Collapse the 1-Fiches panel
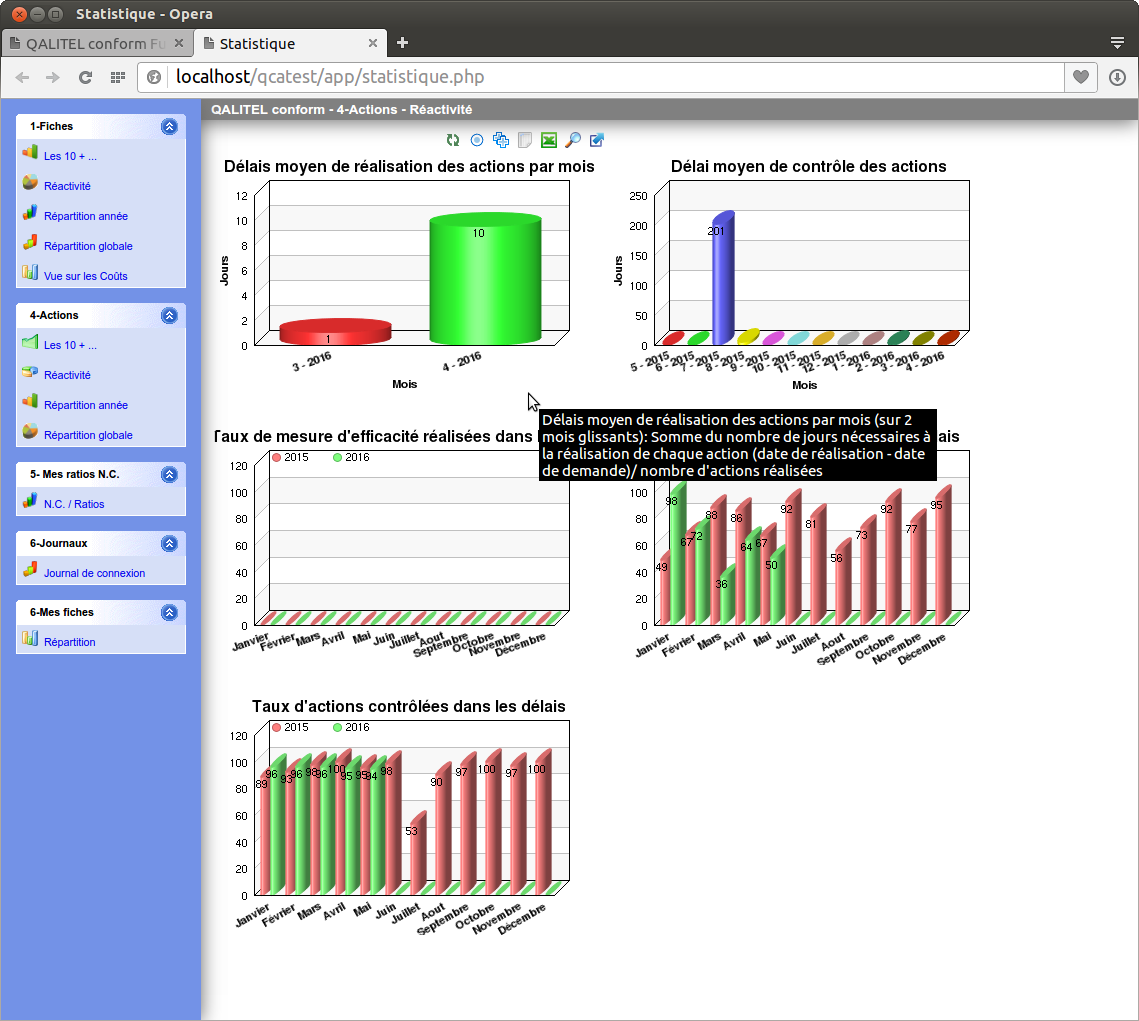The height and width of the screenshot is (1021, 1139). coord(170,126)
